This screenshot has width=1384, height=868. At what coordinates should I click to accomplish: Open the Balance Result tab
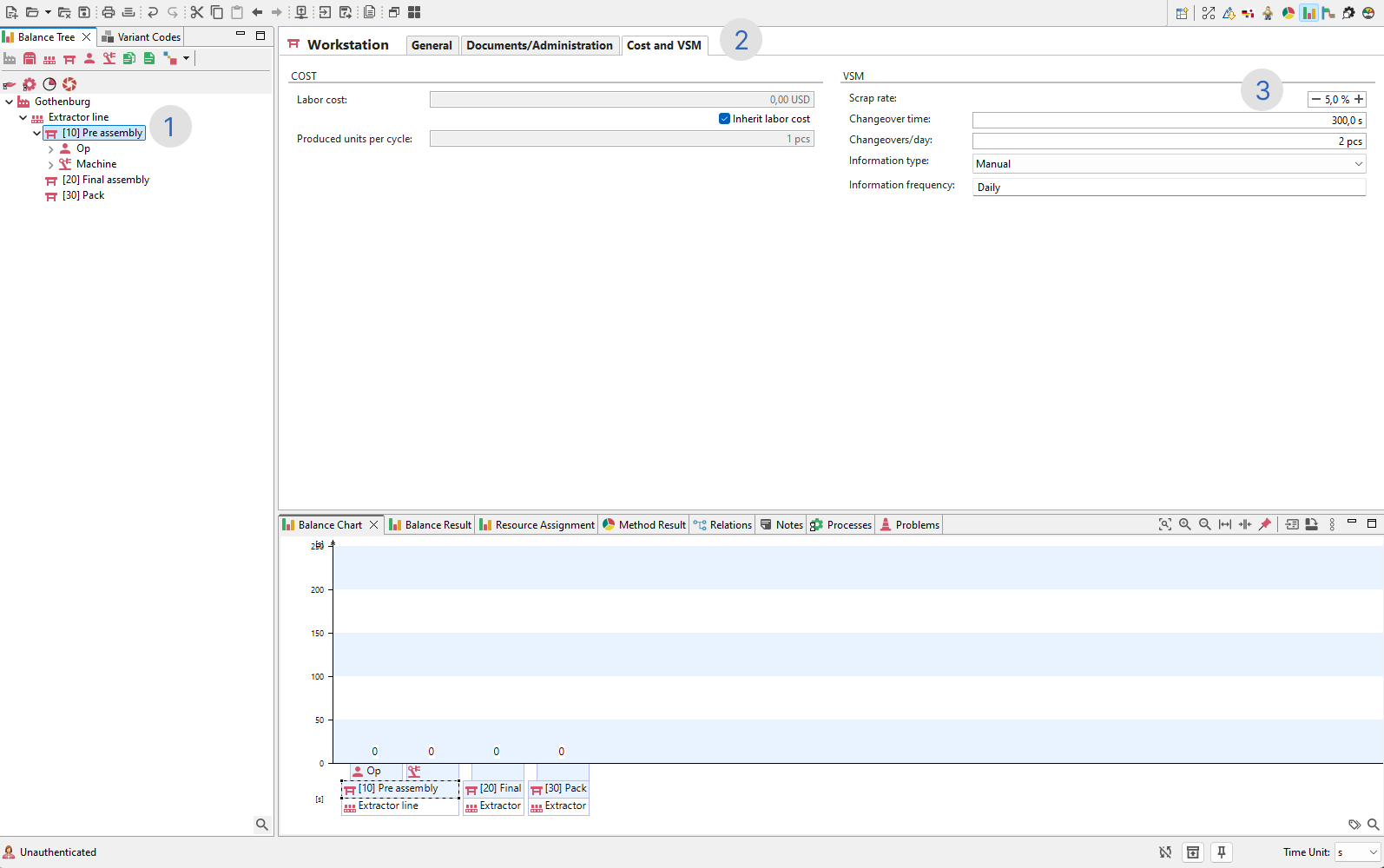[431, 525]
